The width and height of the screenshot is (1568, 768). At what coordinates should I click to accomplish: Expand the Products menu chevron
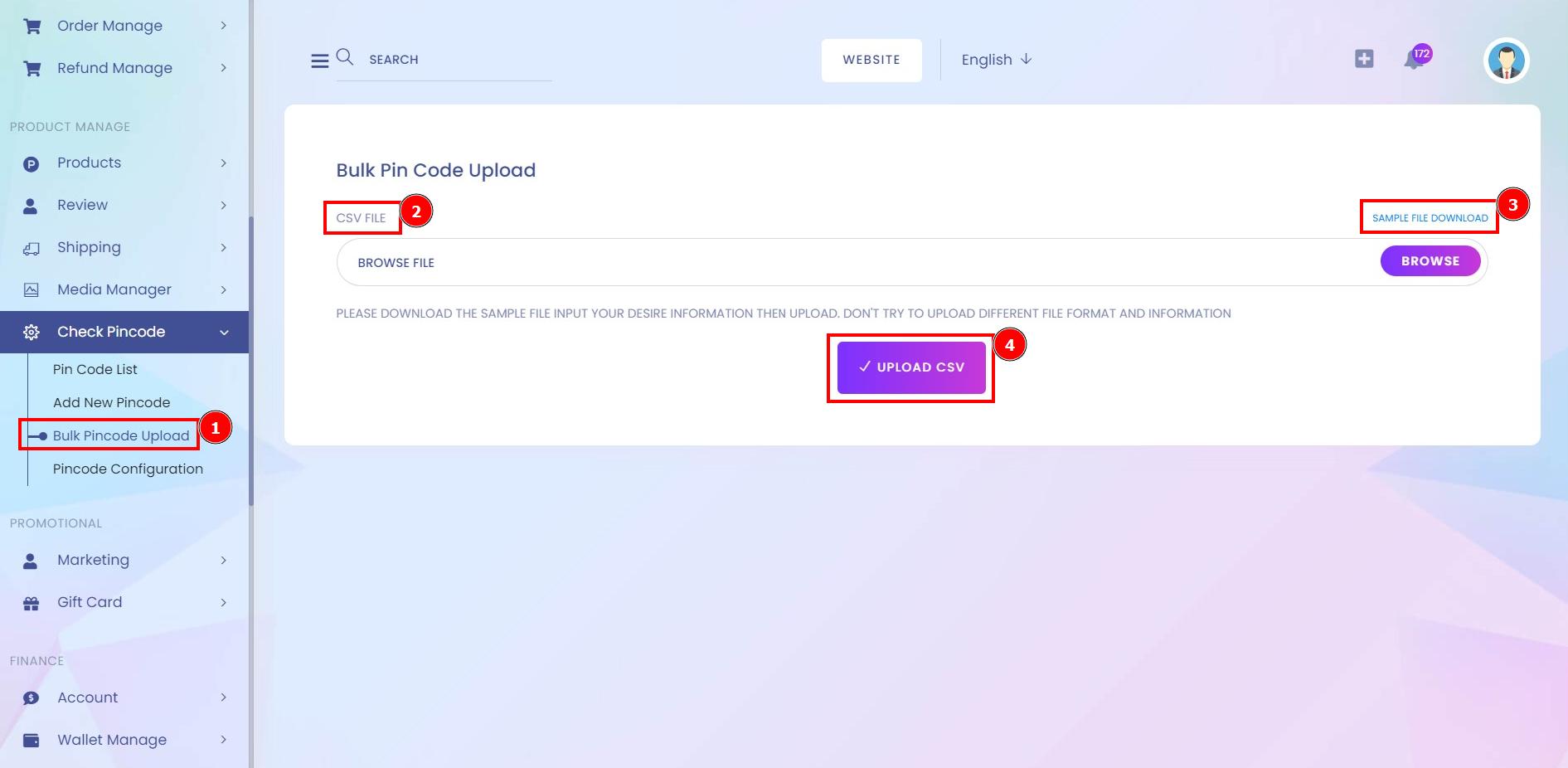(223, 163)
